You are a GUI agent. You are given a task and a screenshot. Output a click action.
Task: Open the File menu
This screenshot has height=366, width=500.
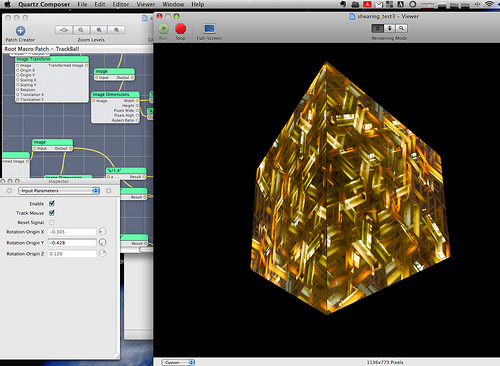(x=82, y=4)
